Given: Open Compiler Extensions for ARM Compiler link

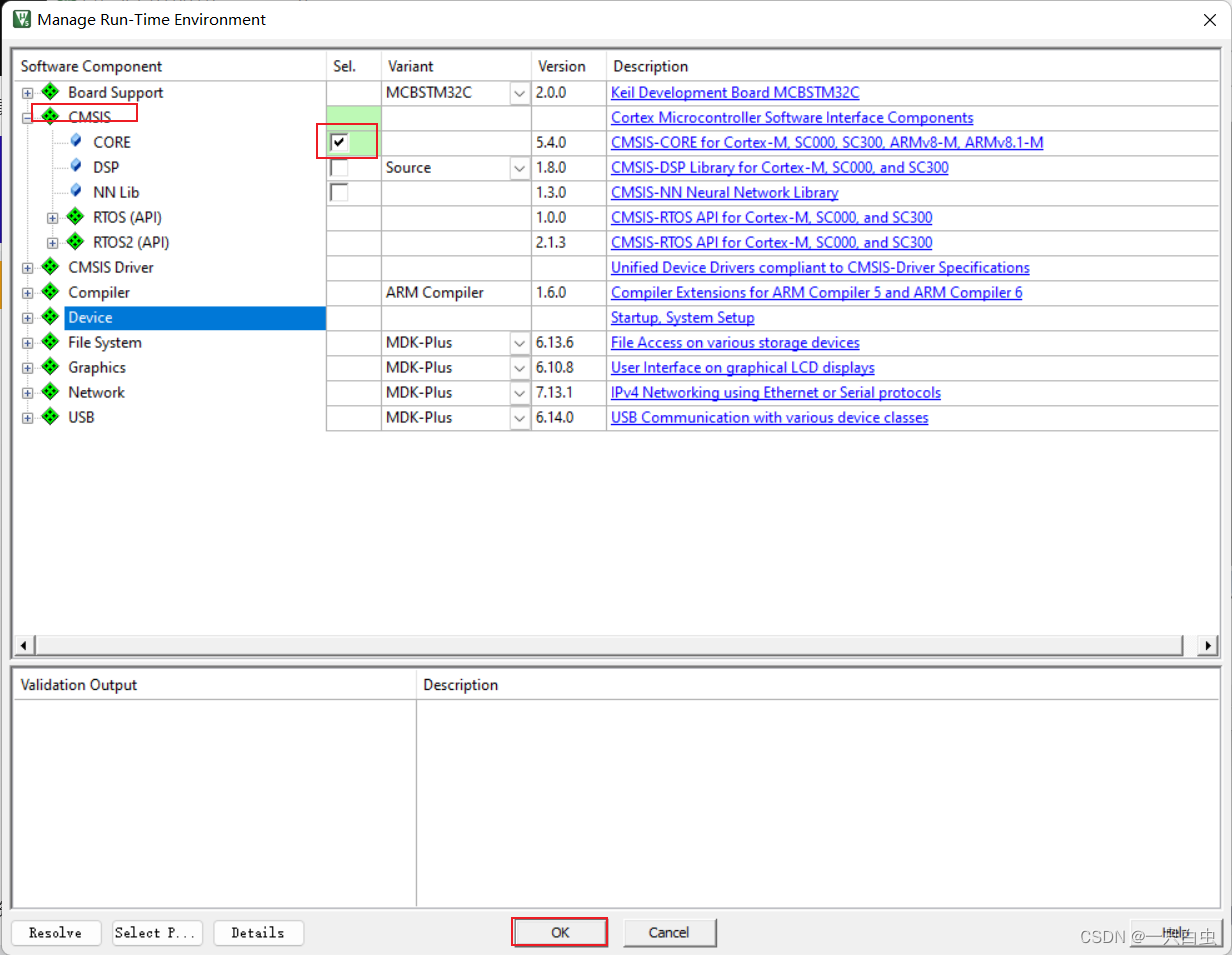Looking at the screenshot, I should click(816, 292).
